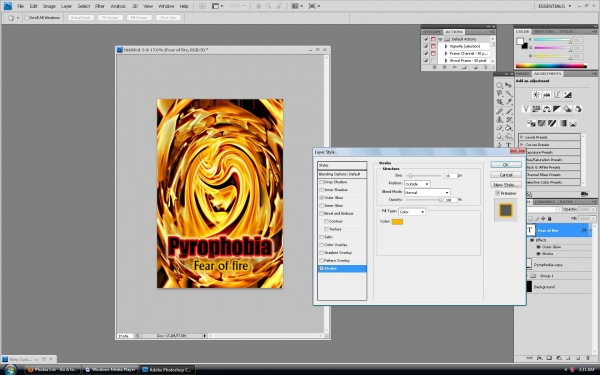The width and height of the screenshot is (600, 375).
Task: Toggle the Preview checkbox in Layer Style
Action: coord(498,193)
